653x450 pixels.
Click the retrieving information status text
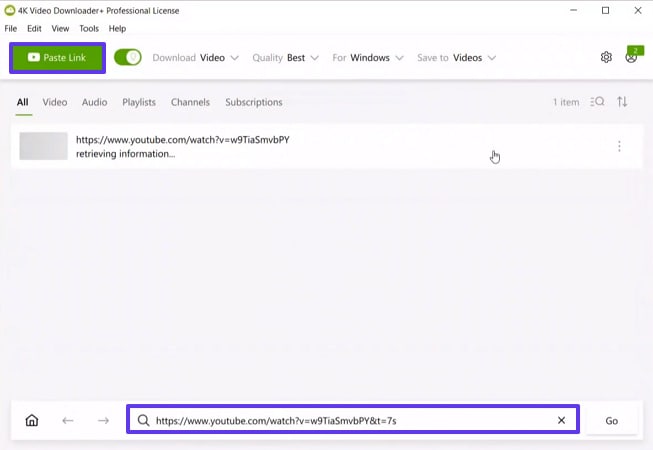pyautogui.click(x=125, y=154)
